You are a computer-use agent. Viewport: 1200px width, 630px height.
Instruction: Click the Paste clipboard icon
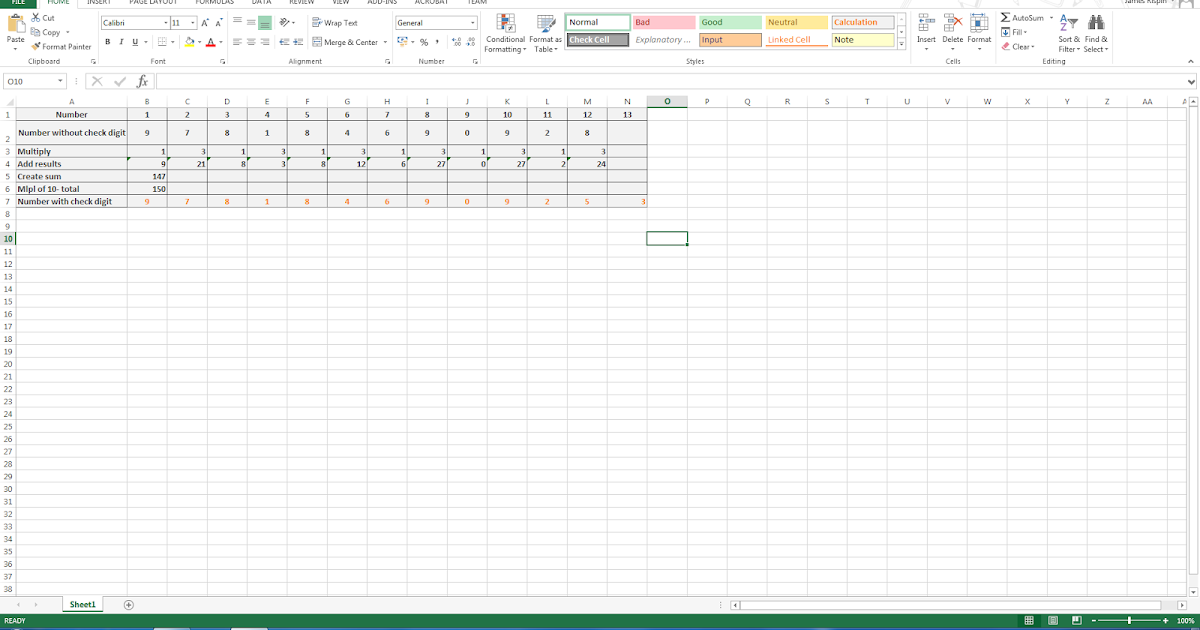point(15,22)
